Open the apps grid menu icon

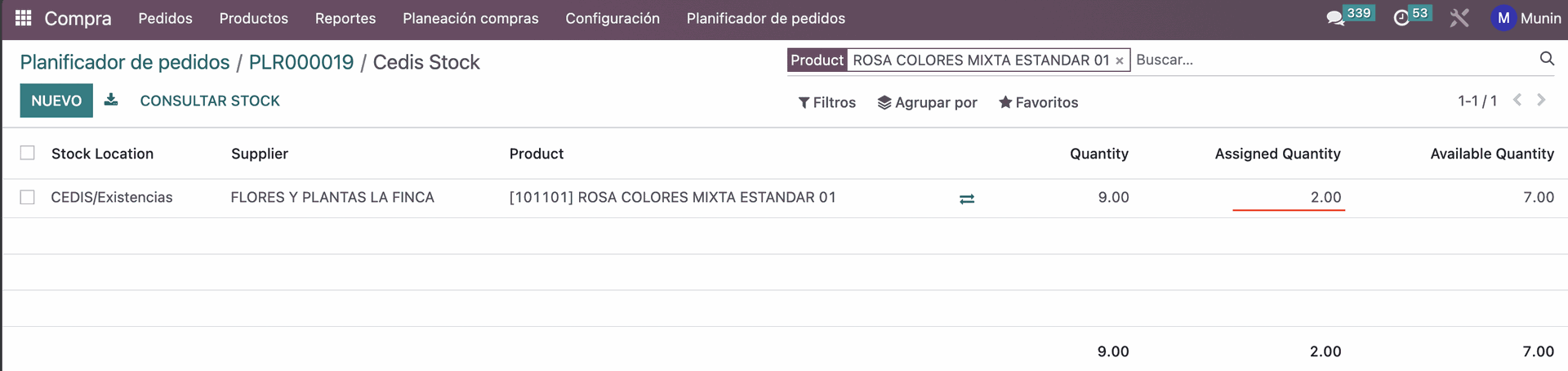(24, 18)
